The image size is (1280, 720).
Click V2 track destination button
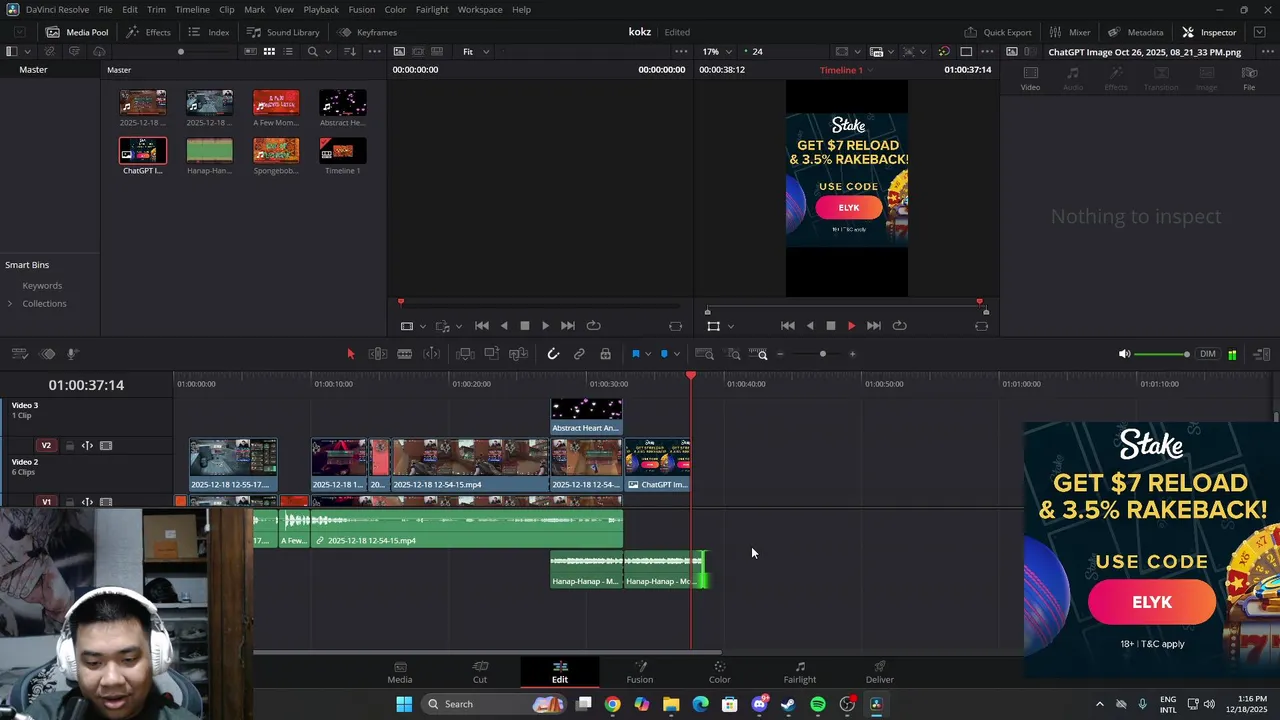tap(46, 445)
